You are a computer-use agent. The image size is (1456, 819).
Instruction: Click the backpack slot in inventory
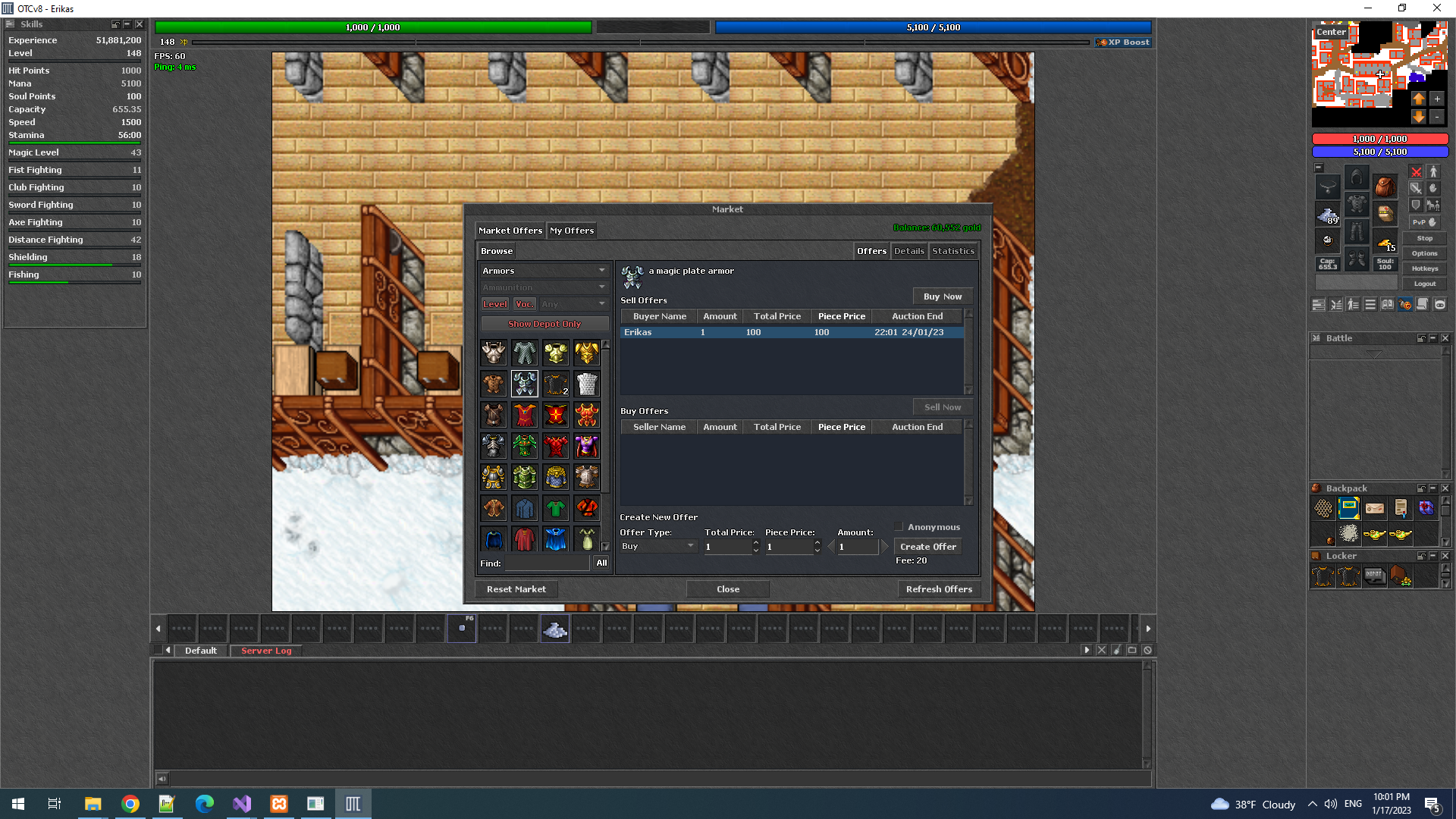1385,187
